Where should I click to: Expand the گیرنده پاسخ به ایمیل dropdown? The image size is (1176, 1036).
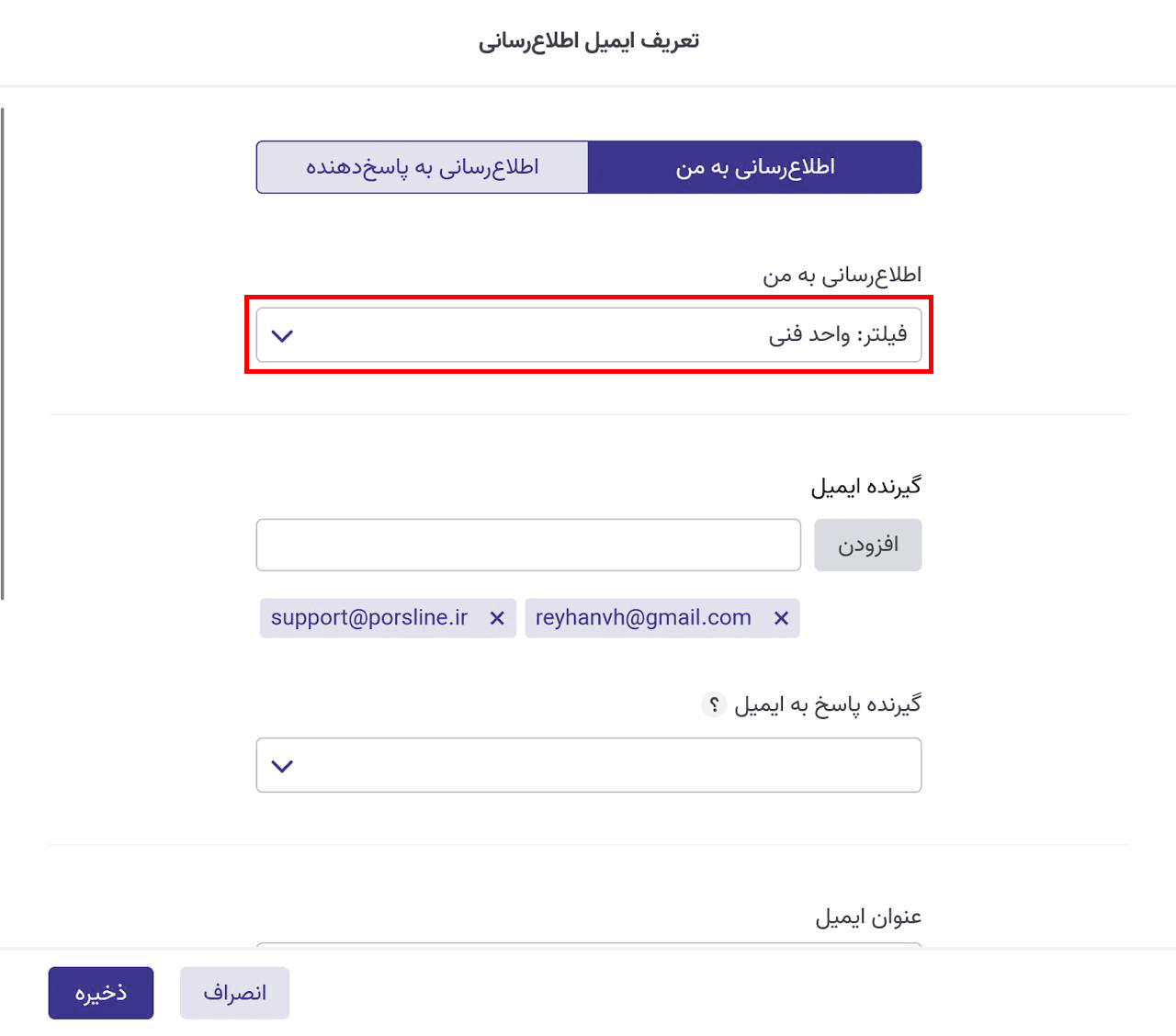pos(588,765)
